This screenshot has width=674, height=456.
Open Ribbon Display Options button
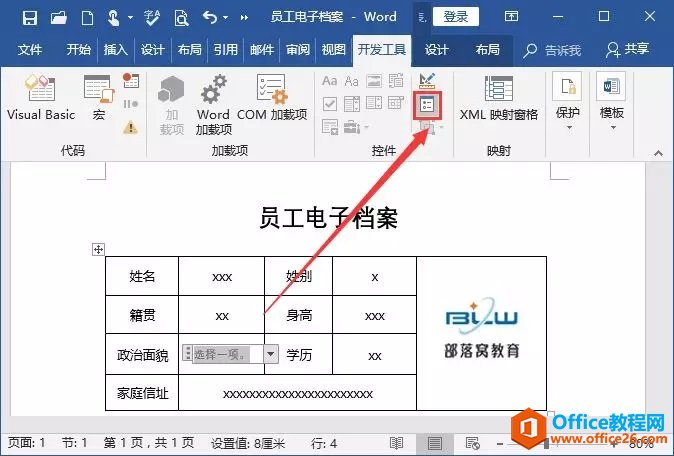click(511, 17)
